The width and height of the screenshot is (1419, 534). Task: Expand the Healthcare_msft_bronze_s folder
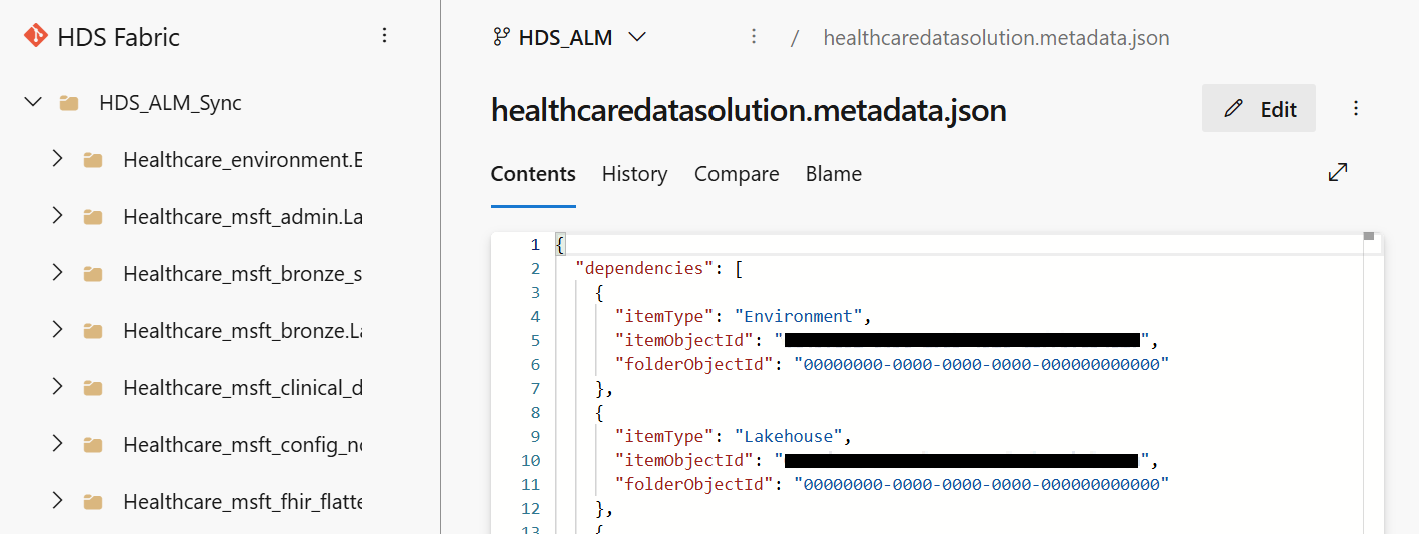click(x=57, y=272)
